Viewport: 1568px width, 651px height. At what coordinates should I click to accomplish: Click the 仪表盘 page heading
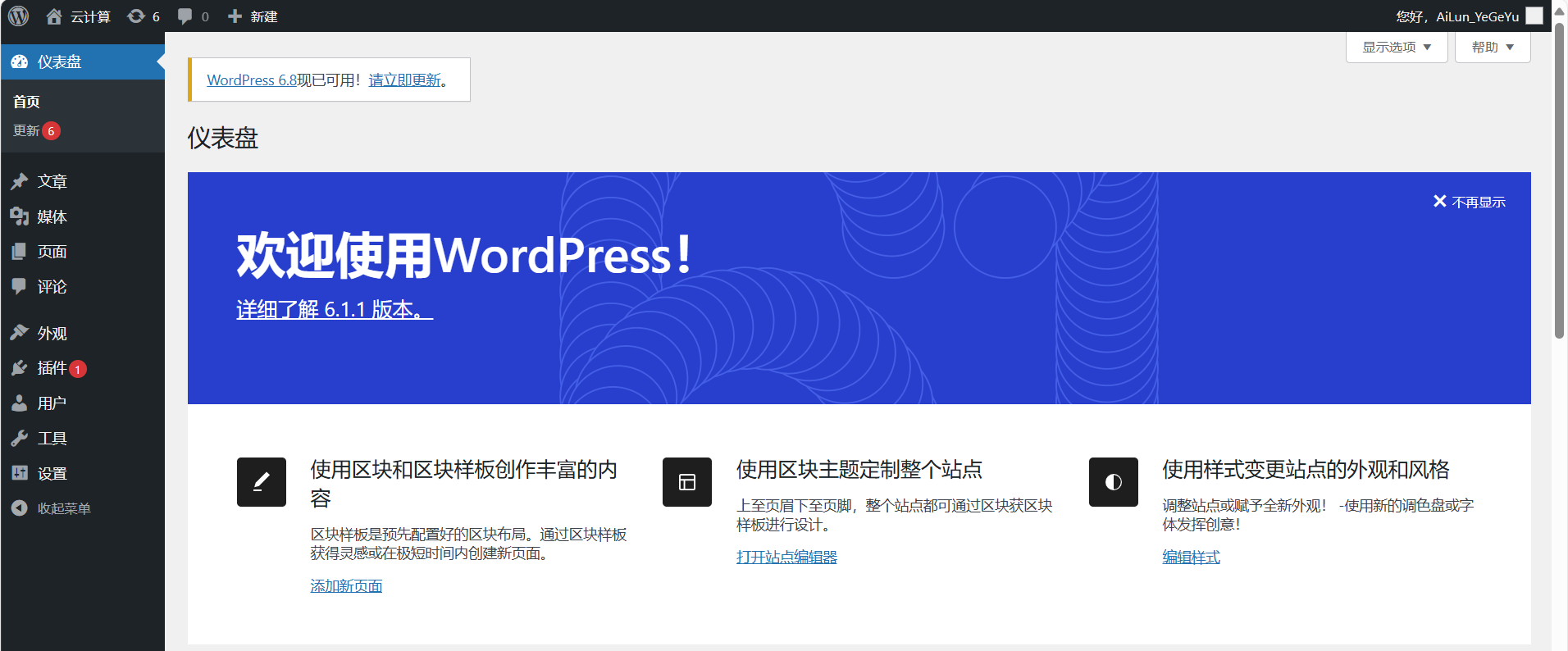223,138
